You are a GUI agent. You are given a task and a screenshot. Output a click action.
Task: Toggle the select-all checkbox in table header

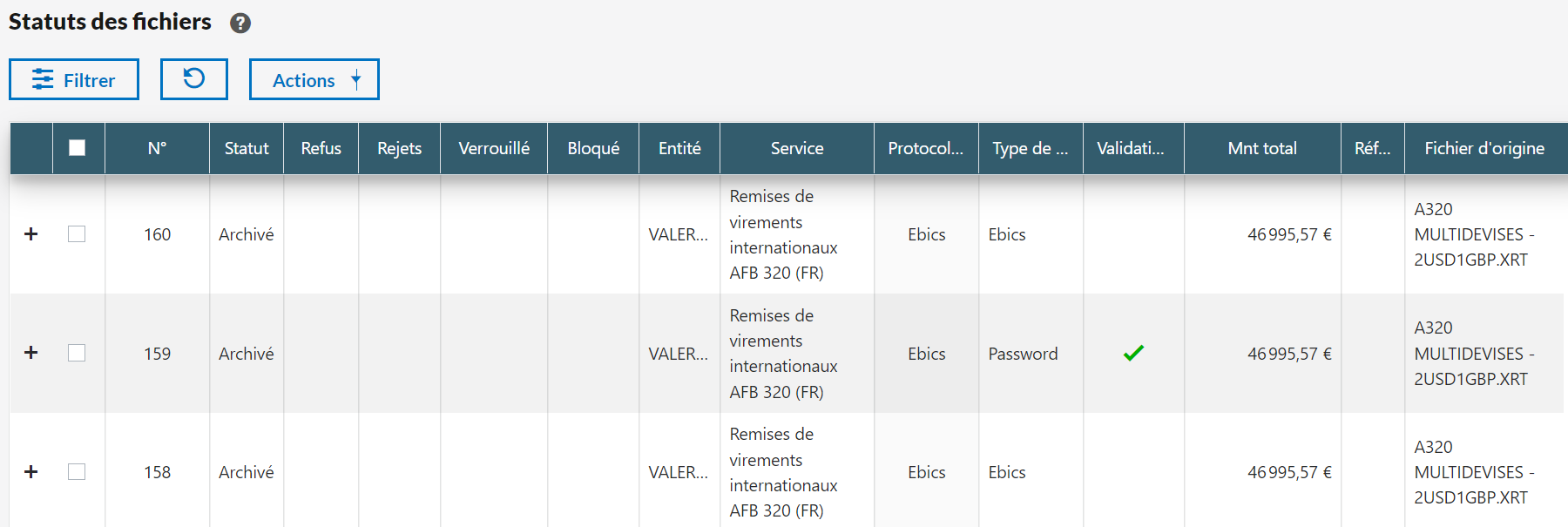[78, 148]
